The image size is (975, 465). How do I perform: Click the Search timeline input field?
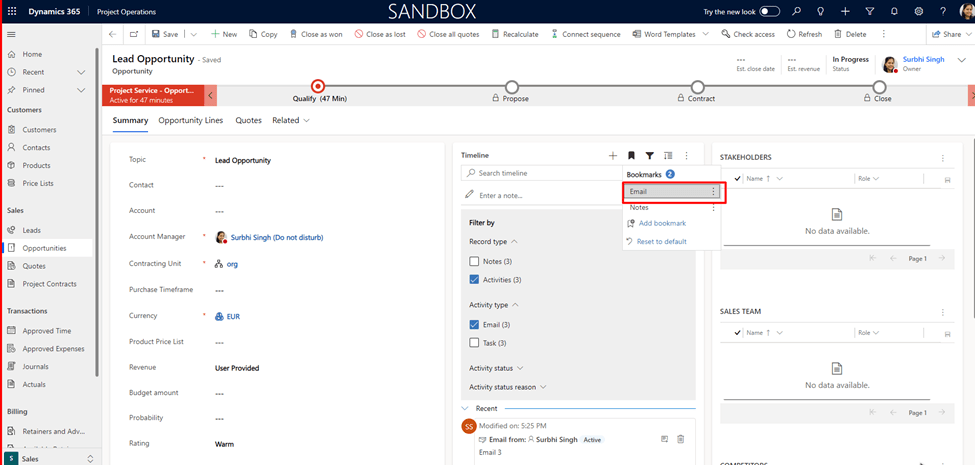tap(540, 173)
